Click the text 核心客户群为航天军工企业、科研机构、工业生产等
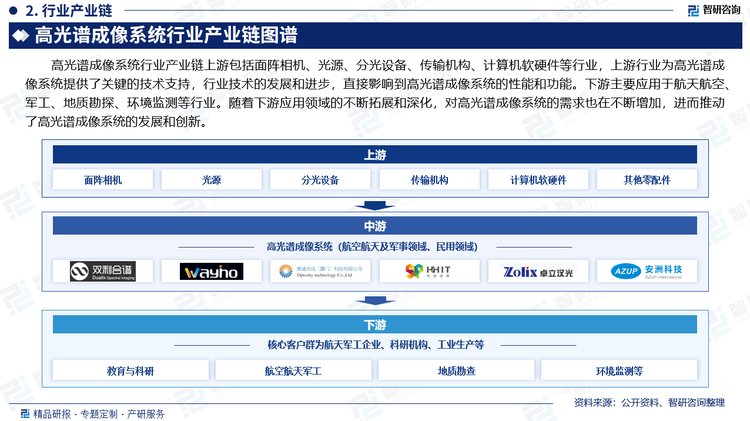Image resolution: width=750 pixels, height=421 pixels. point(375,344)
